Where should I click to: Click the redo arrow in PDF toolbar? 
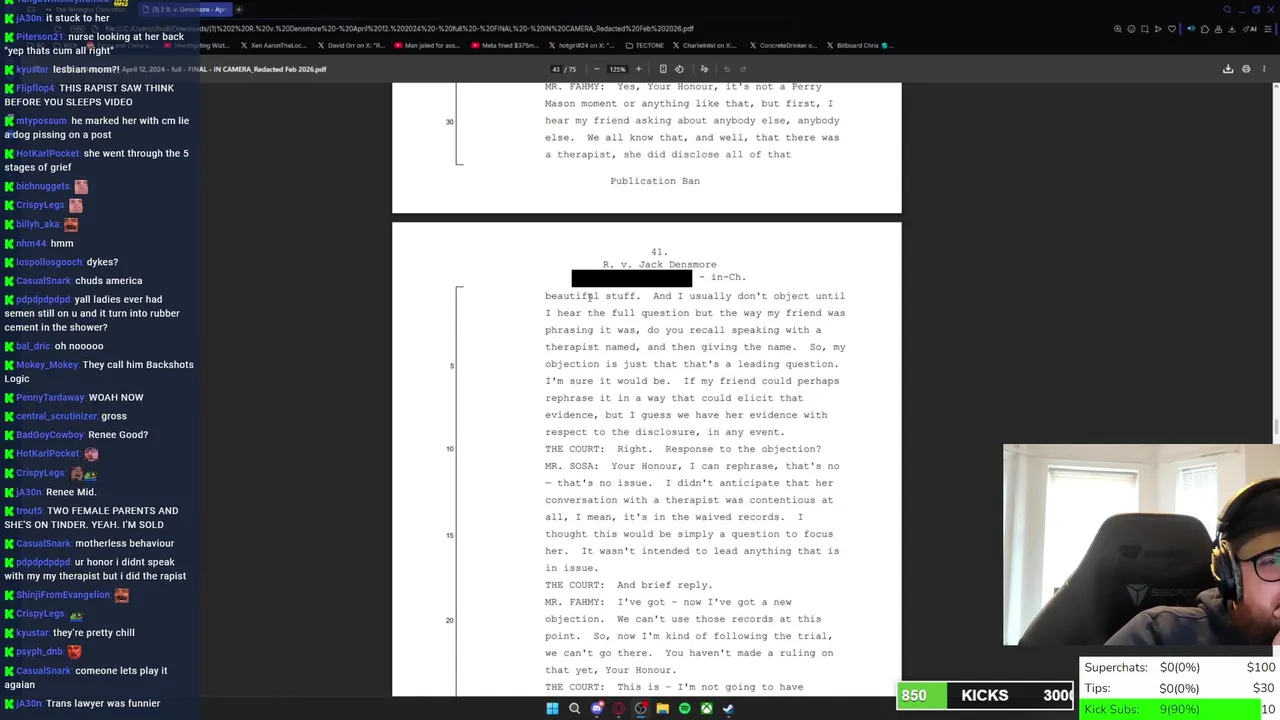click(743, 69)
